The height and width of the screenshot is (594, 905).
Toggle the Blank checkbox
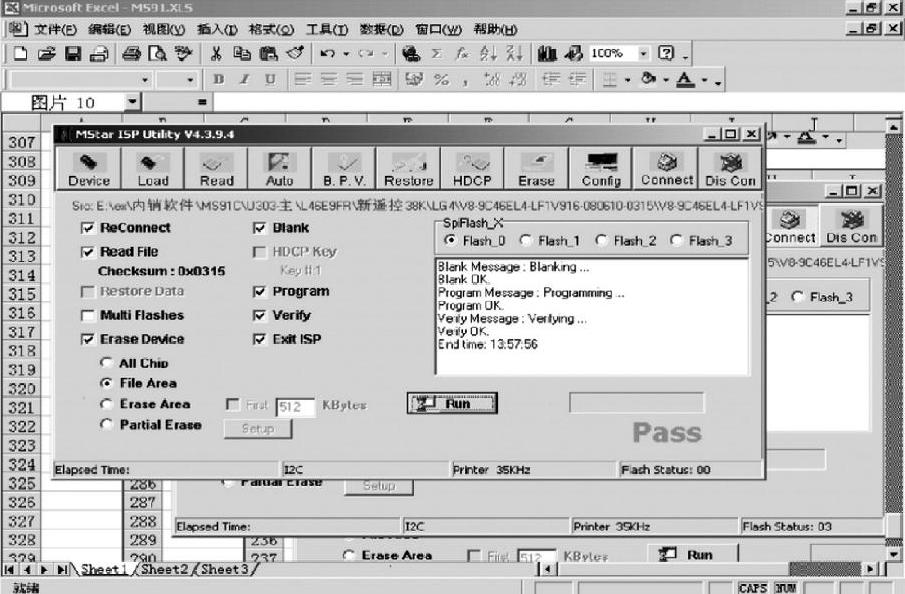(x=260, y=228)
